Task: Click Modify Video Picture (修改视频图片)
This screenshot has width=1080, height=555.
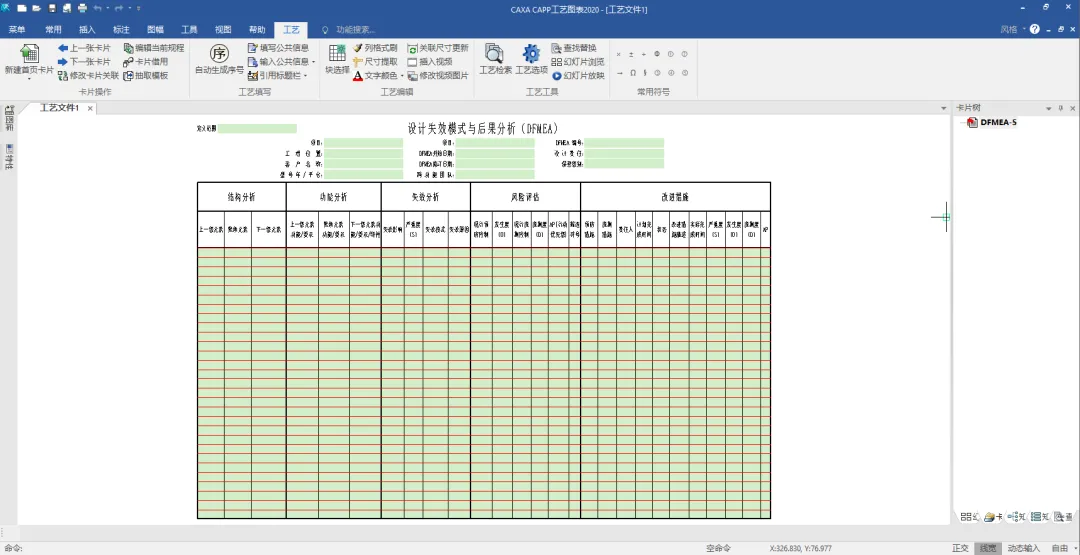Action: (x=438, y=76)
